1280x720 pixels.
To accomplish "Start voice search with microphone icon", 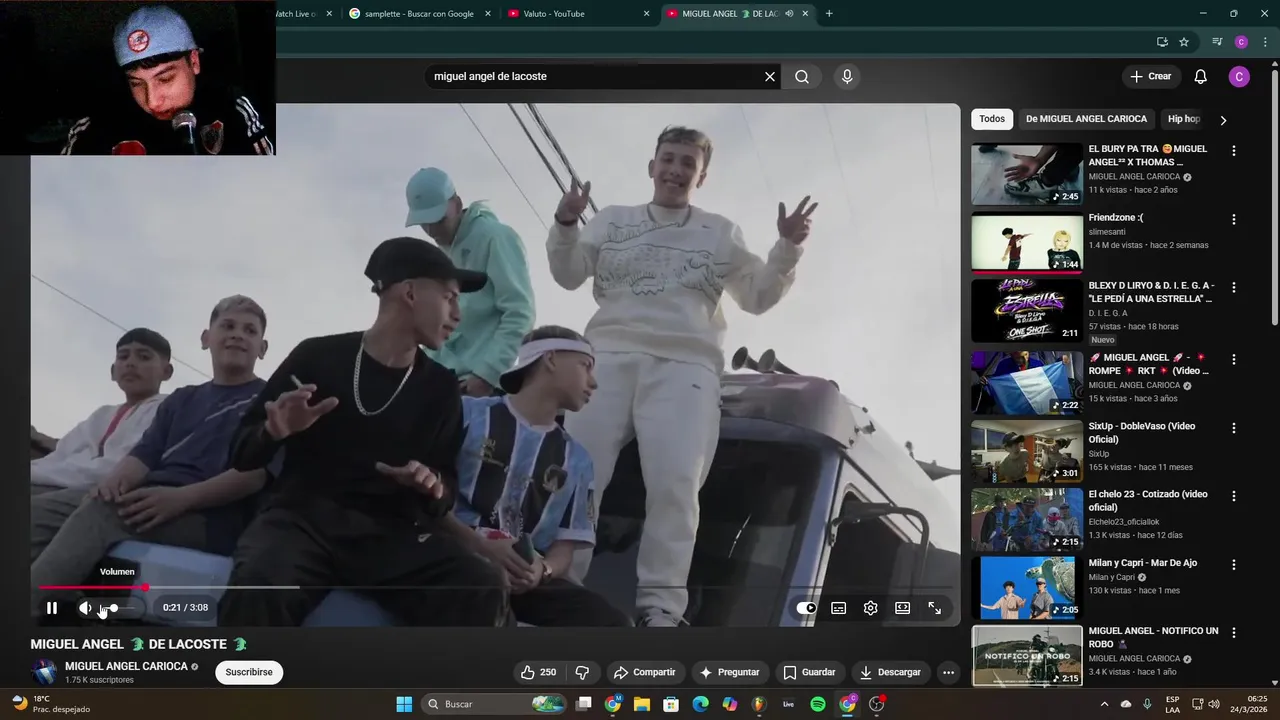I will click(x=847, y=77).
